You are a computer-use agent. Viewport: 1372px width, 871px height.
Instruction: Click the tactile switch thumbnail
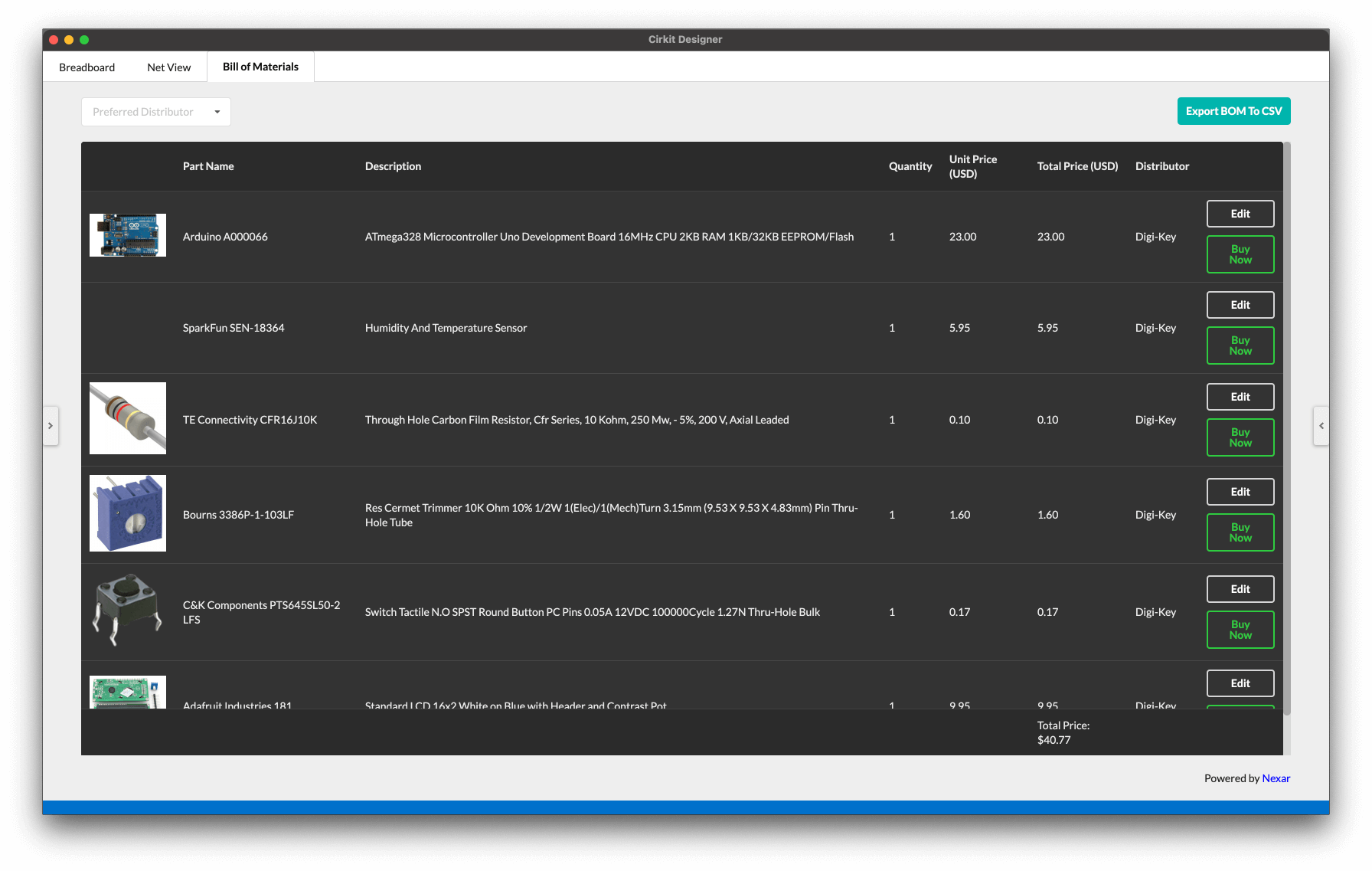point(128,611)
